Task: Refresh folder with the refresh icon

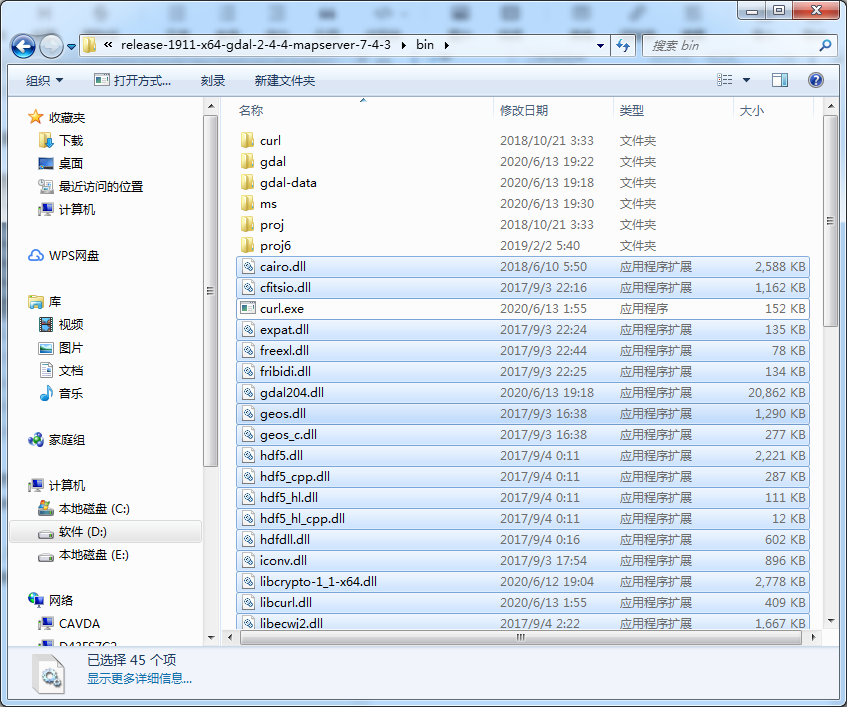Action: (623, 46)
